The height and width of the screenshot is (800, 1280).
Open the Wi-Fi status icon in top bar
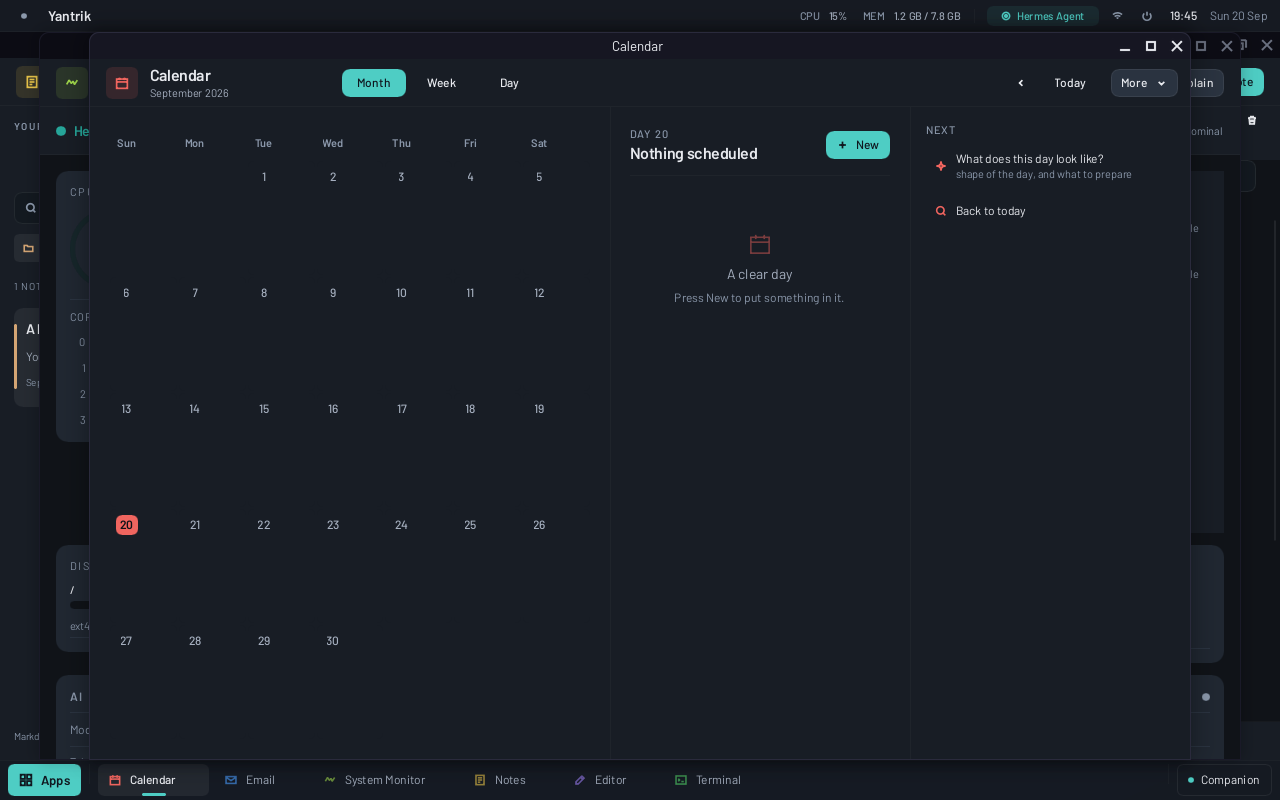point(1117,16)
